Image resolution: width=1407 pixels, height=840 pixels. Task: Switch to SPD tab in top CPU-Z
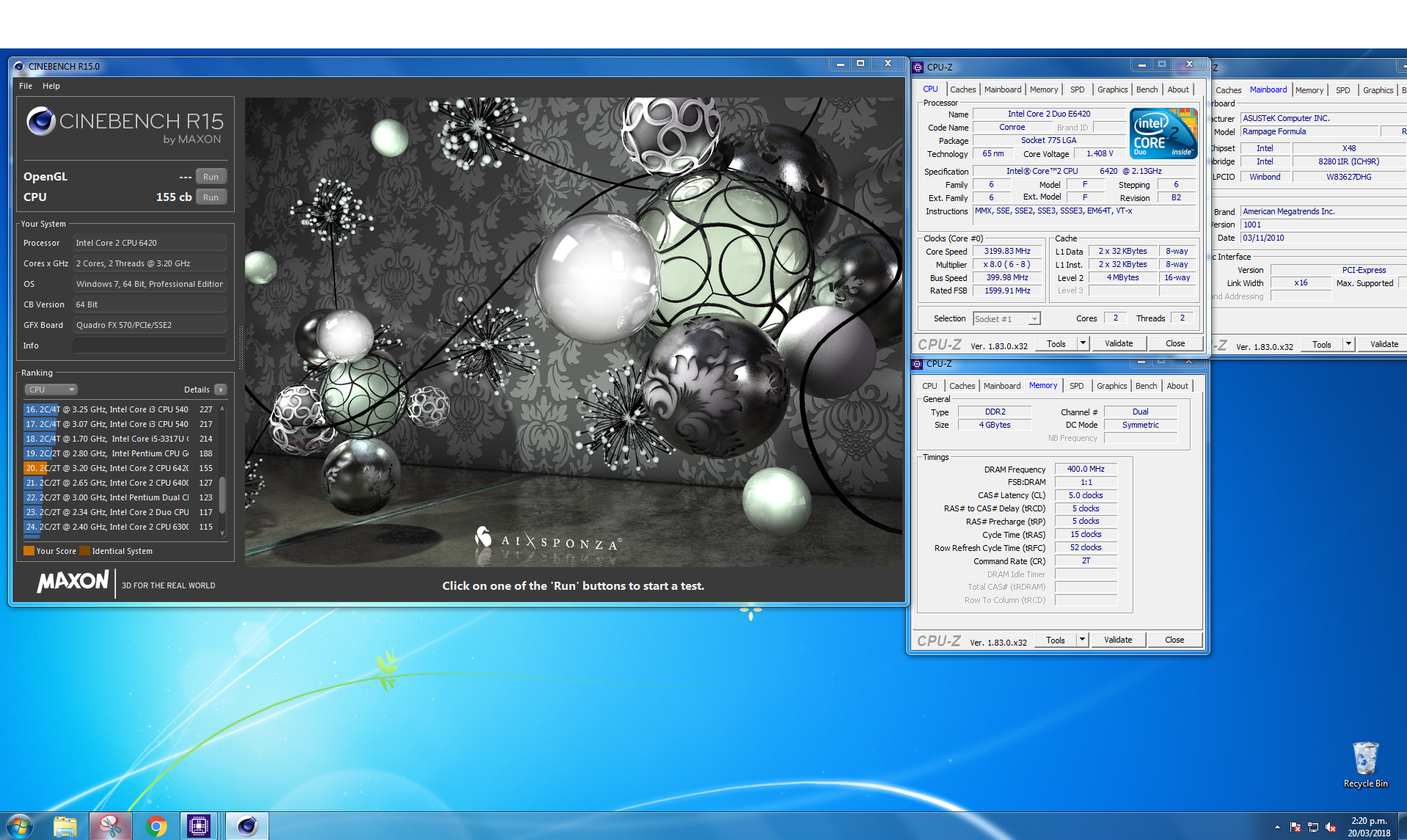click(x=1077, y=90)
